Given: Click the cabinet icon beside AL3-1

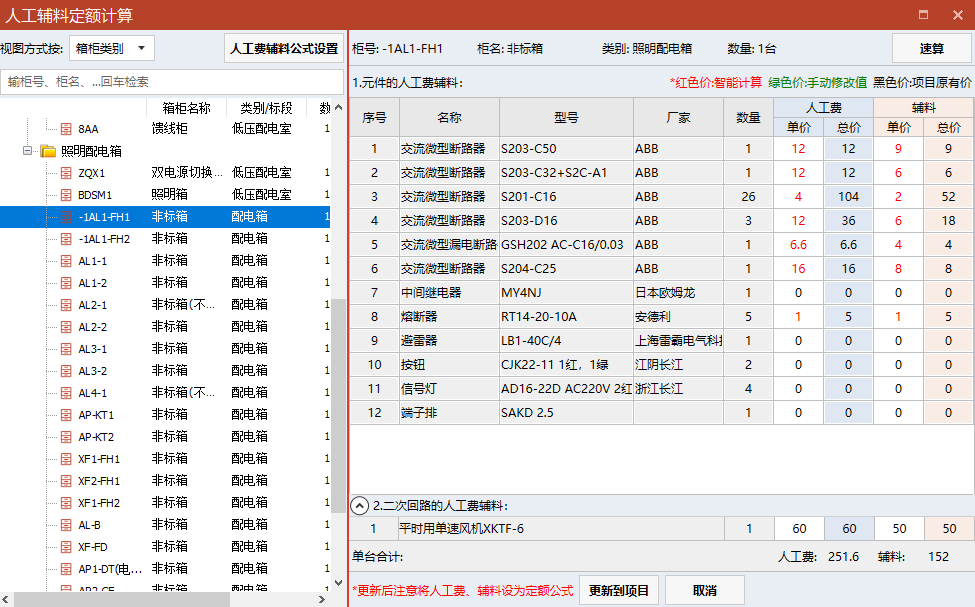Looking at the screenshot, I should 66,349.
